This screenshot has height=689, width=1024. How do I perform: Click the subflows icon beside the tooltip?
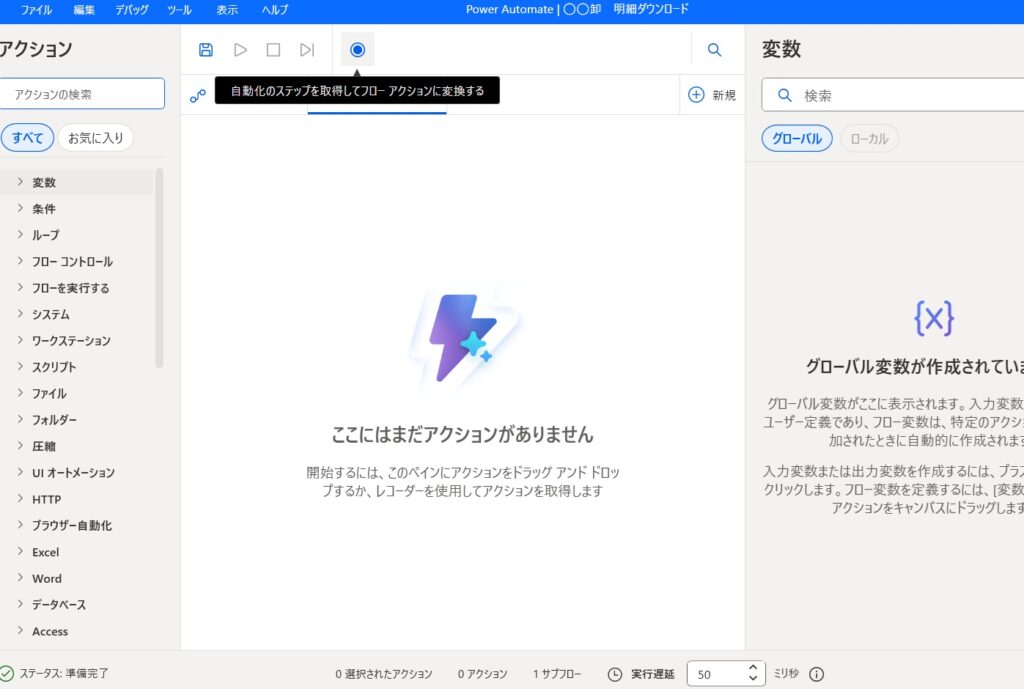[198, 96]
